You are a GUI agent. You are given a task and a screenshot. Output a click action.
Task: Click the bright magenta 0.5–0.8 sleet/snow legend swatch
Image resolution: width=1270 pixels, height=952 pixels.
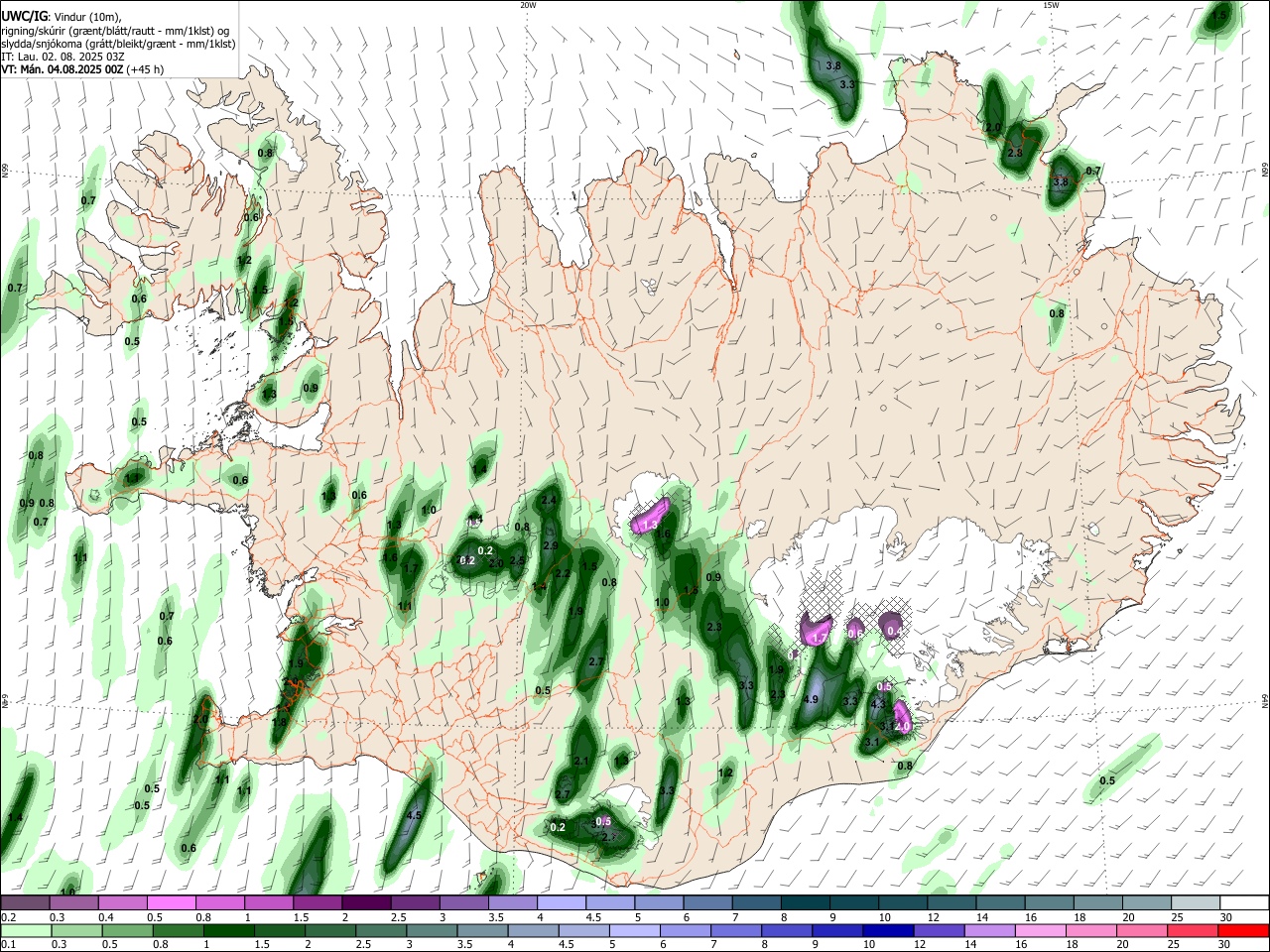tap(171, 903)
